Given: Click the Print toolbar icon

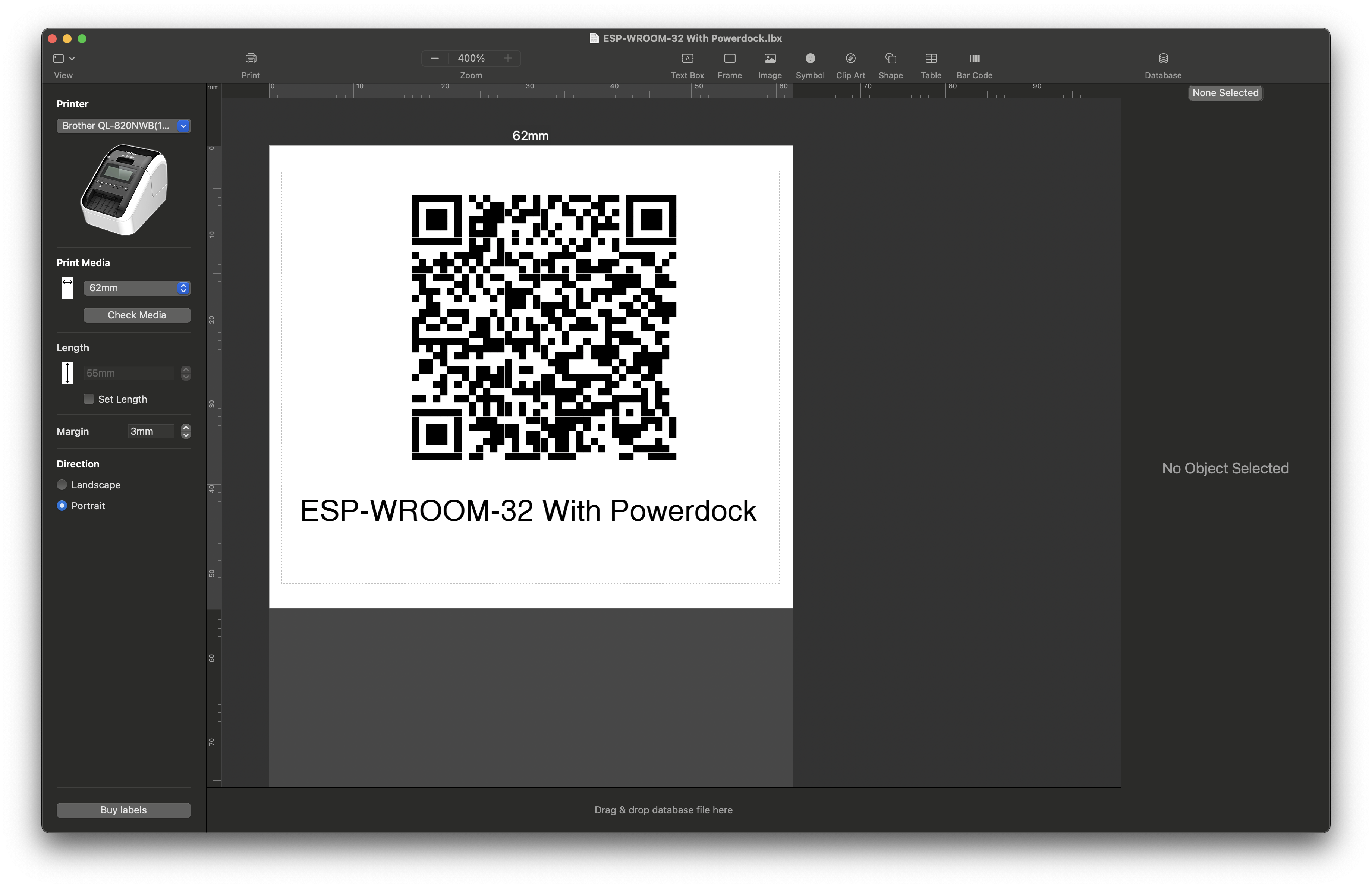Looking at the screenshot, I should pos(250,59).
